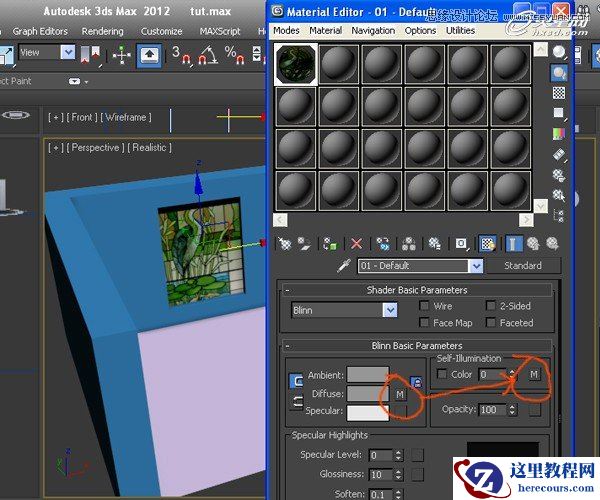Image resolution: width=600 pixels, height=500 pixels.
Task: Toggle Show Shaded Material in Viewport icon
Action: [x=487, y=243]
